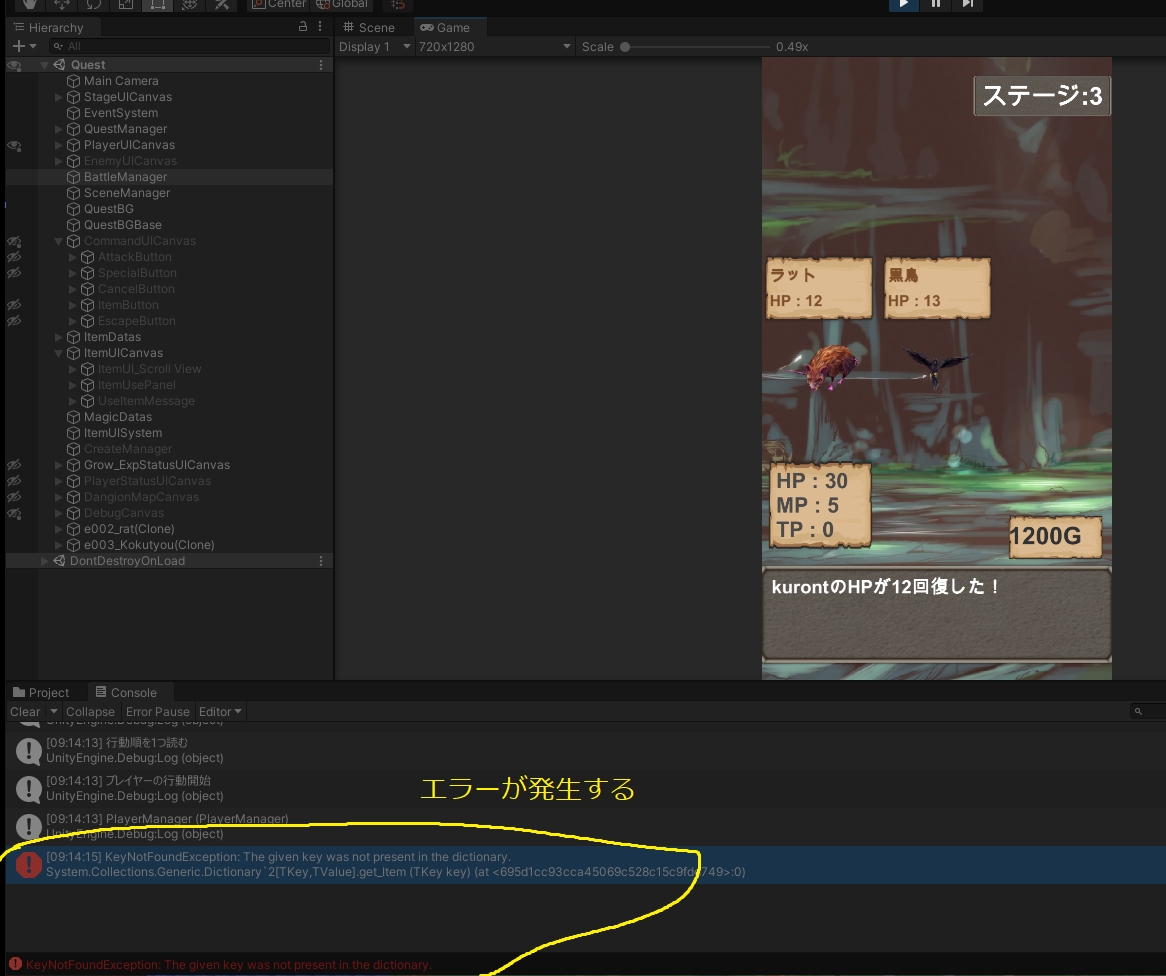Open the custom editor tools icon
This screenshot has width=1166, height=976.
click(222, 4)
